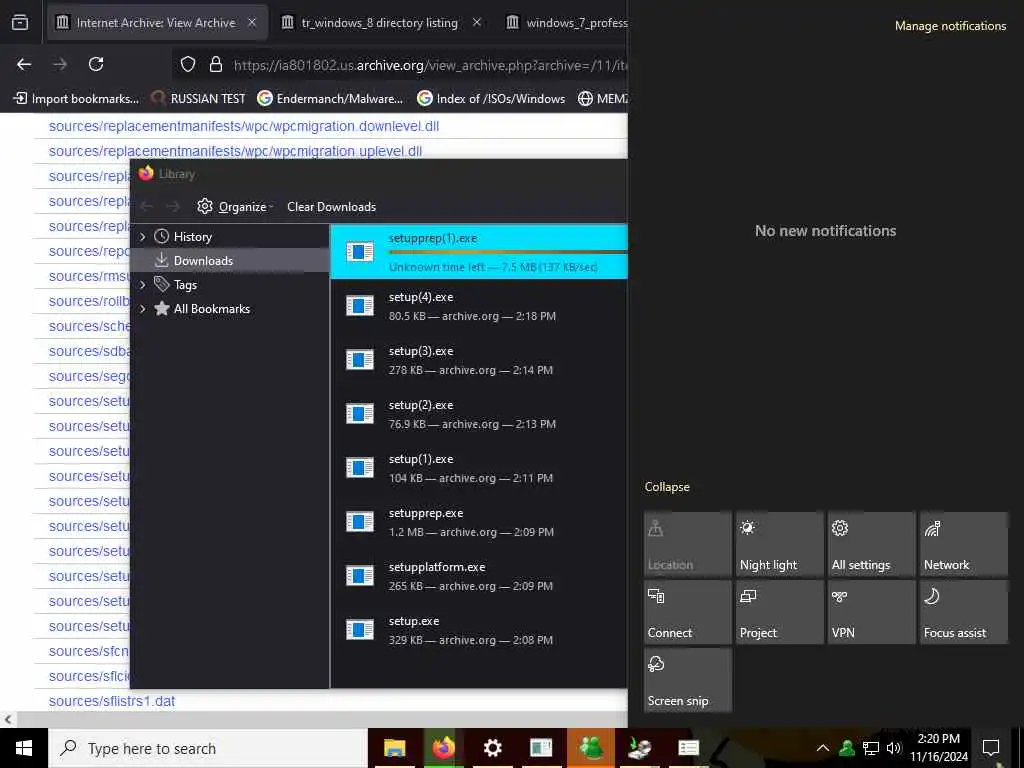Toggle Focus assist quick action
This screenshot has width=1024, height=768.
coord(964,612)
